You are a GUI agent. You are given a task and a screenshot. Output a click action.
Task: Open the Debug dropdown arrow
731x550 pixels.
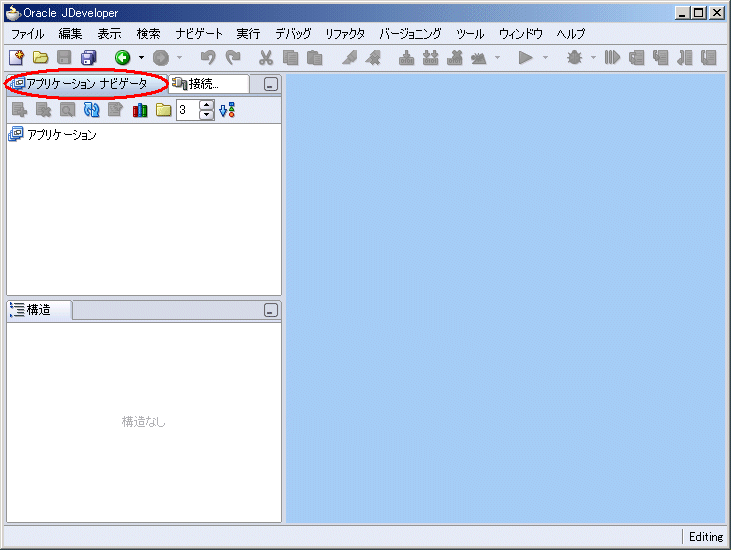point(593,58)
